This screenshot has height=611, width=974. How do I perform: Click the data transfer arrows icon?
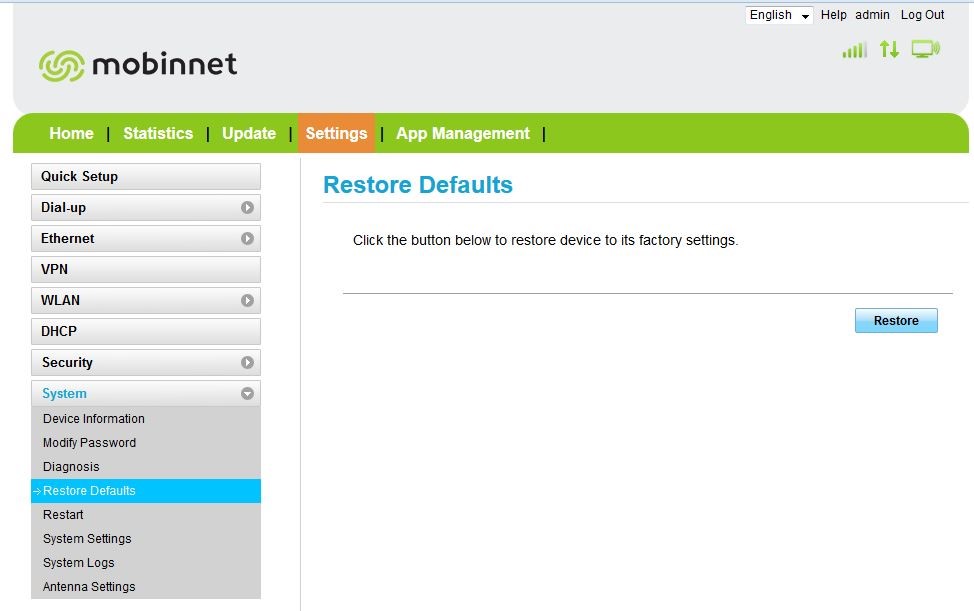click(889, 49)
